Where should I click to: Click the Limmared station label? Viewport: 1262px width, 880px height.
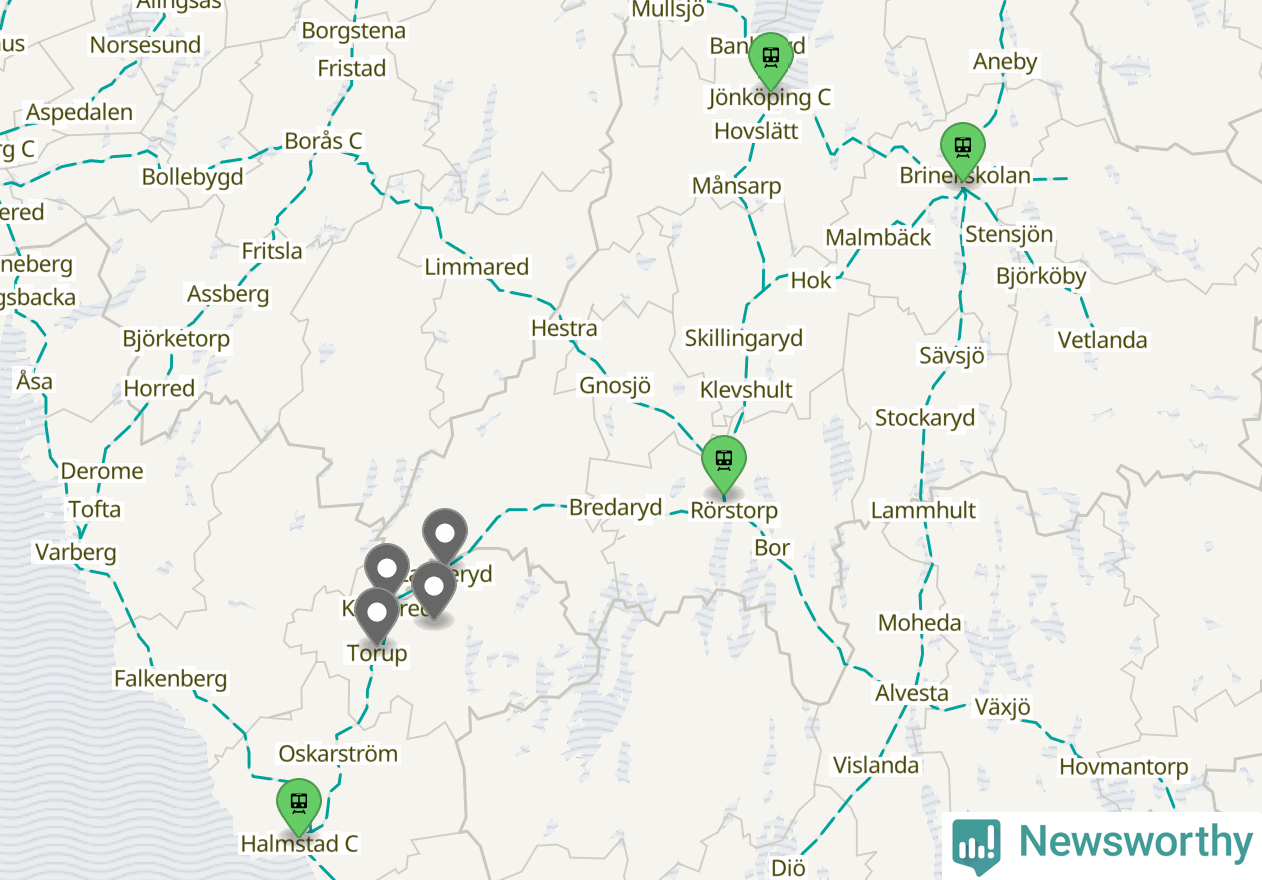click(477, 267)
